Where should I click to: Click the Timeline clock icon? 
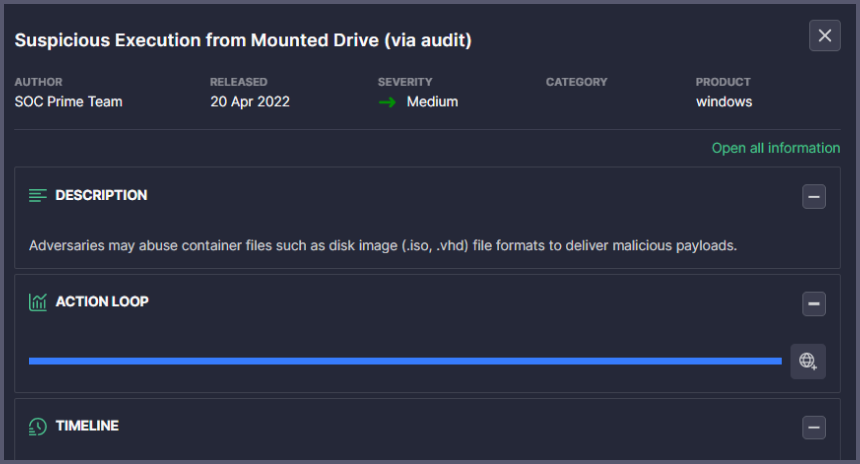point(38,426)
